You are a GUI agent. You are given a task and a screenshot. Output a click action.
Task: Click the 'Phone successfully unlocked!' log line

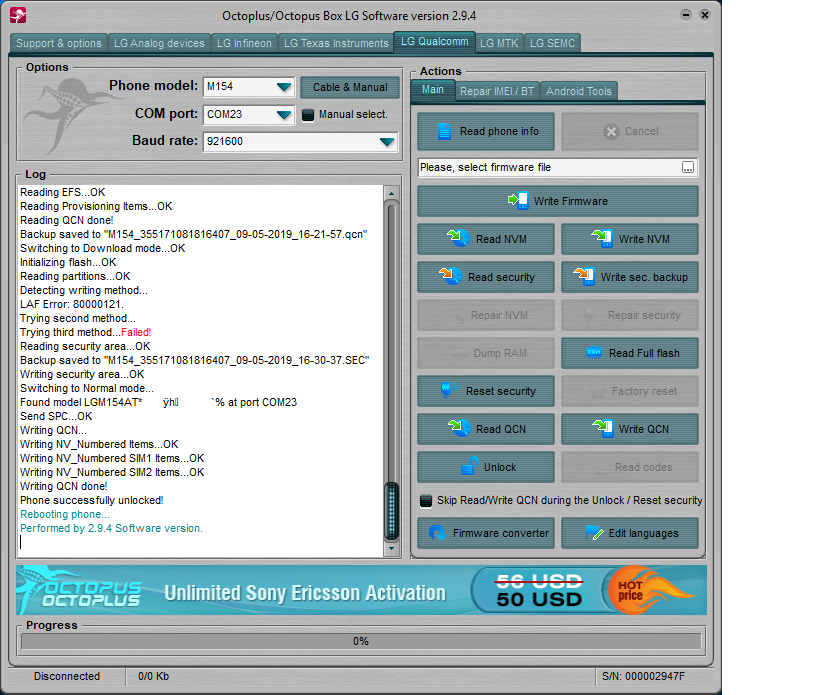[92, 500]
